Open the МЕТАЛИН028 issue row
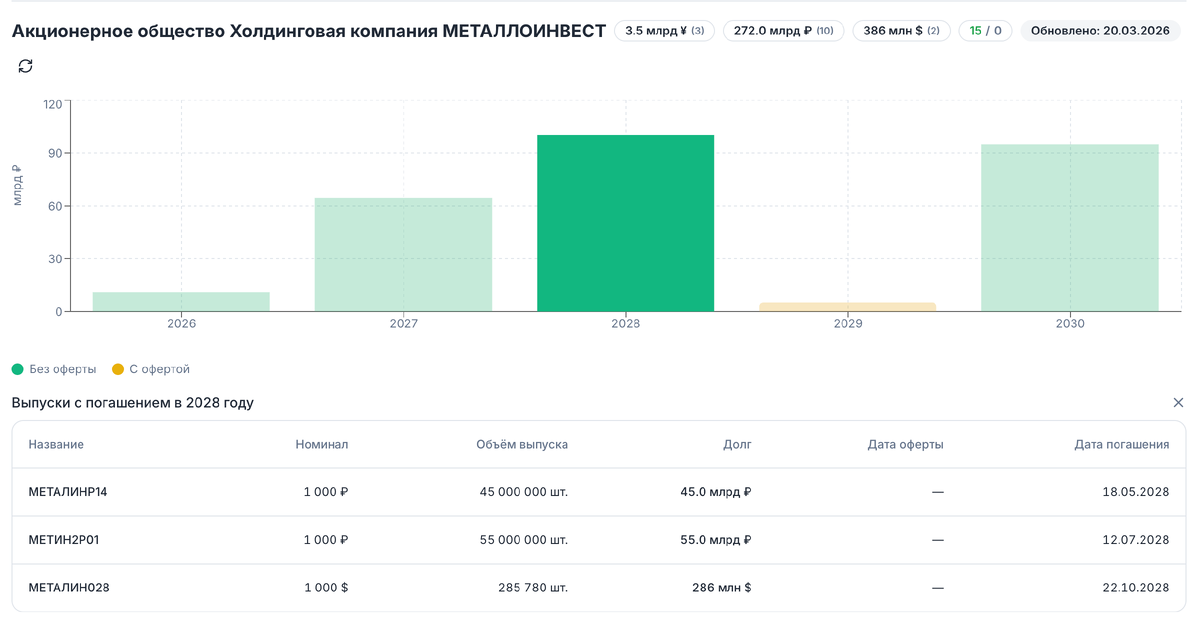This screenshot has height=623, width=1200. [599, 588]
